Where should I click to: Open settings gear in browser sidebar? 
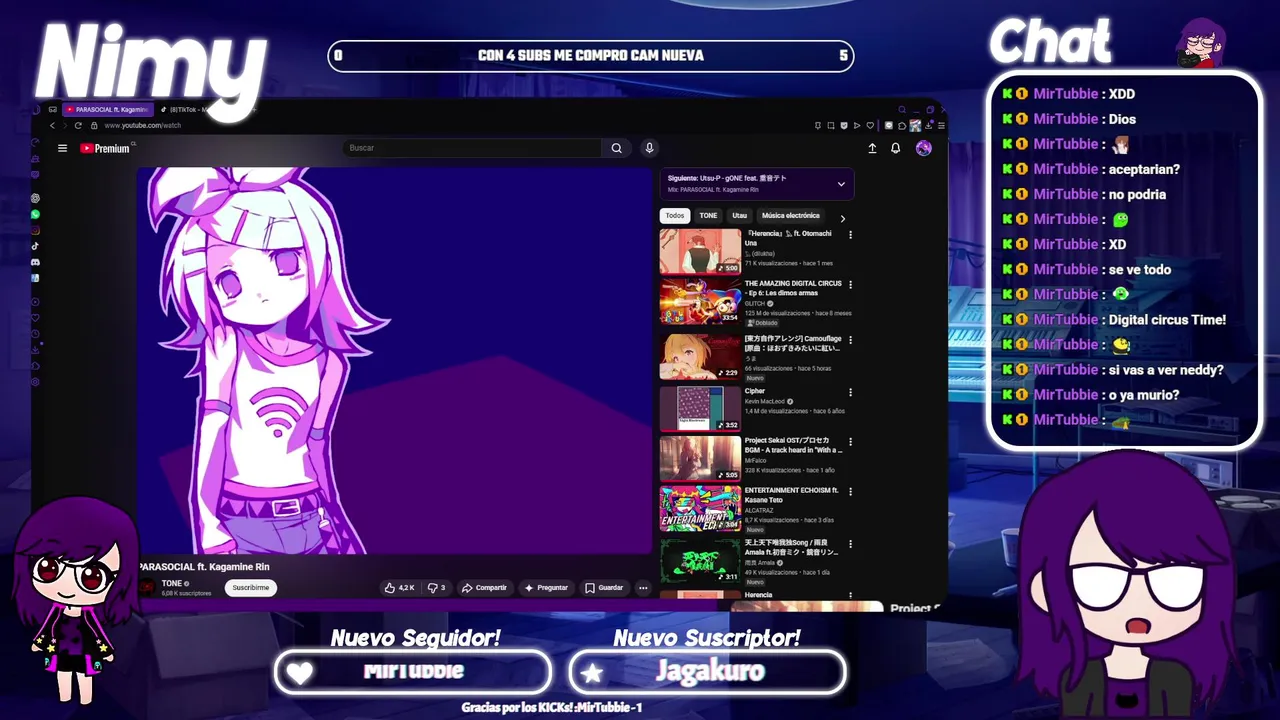(x=35, y=382)
